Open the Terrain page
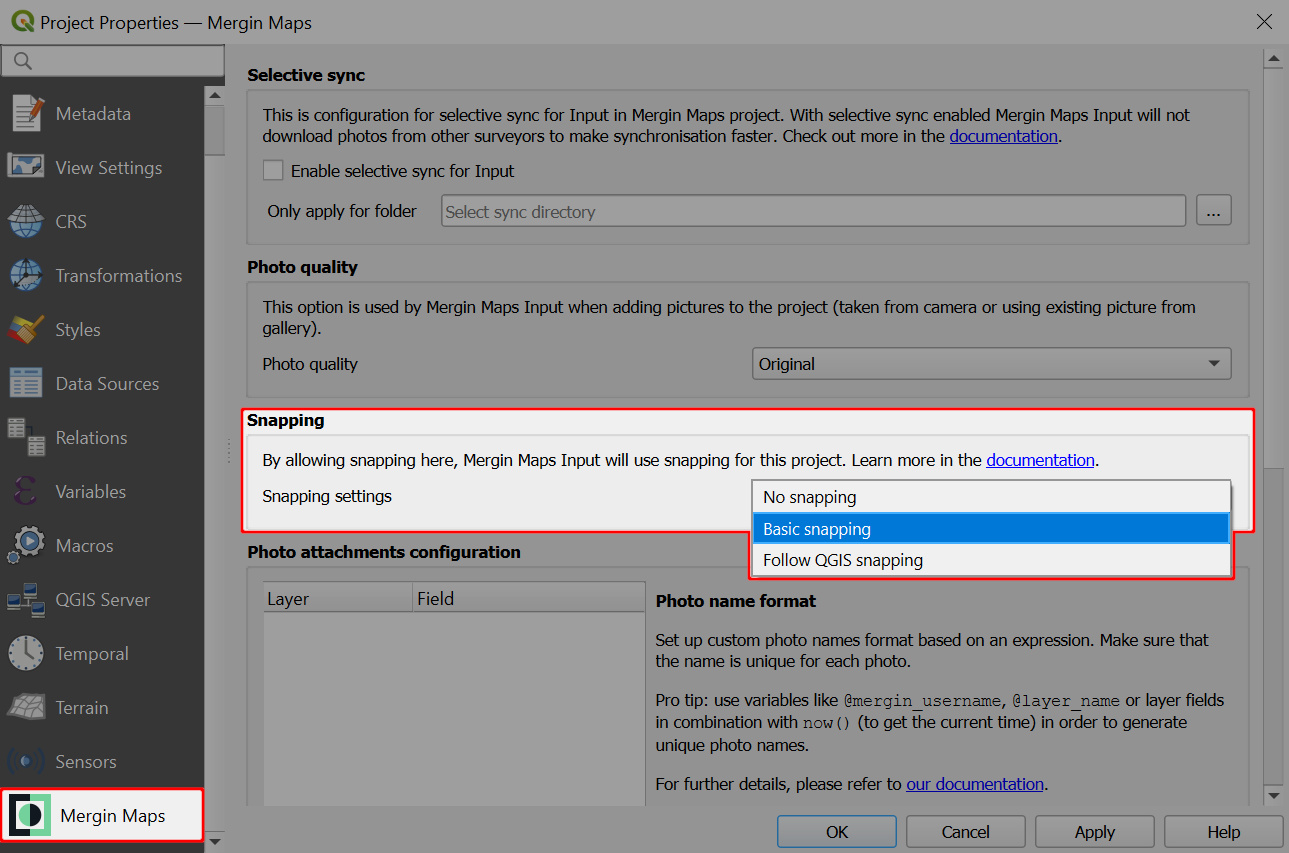Image resolution: width=1289 pixels, height=853 pixels. 102,707
